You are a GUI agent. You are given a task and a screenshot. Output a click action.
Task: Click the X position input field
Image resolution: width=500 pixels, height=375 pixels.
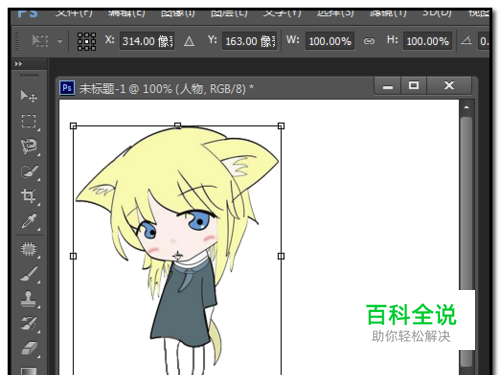coord(147,41)
